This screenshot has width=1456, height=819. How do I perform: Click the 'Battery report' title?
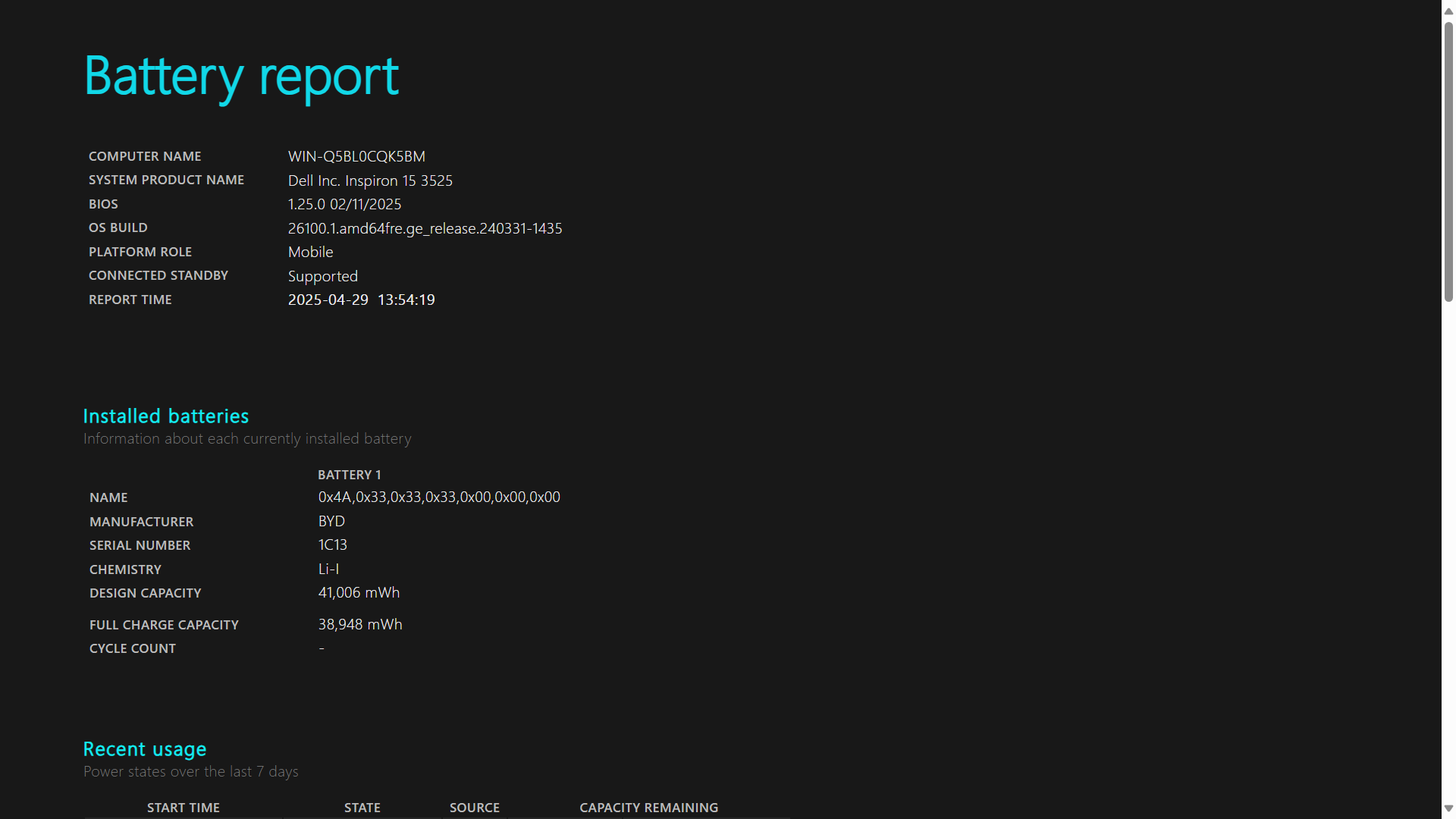click(241, 77)
